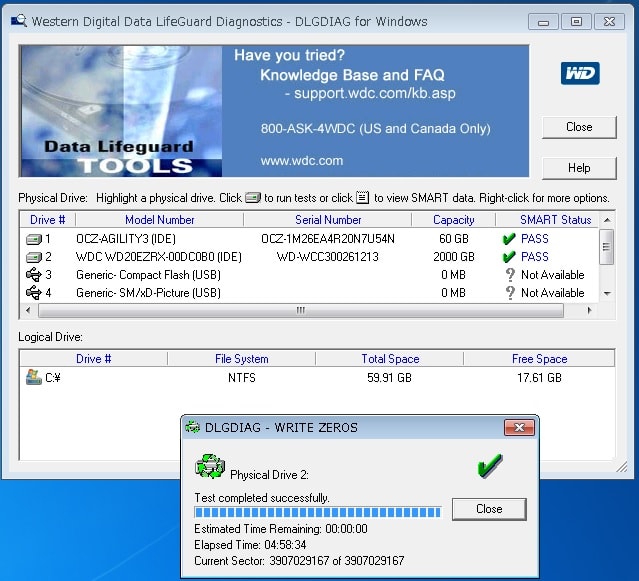639x581 pixels.
Task: Click the run tests icon in the instructions
Action: 253,198
